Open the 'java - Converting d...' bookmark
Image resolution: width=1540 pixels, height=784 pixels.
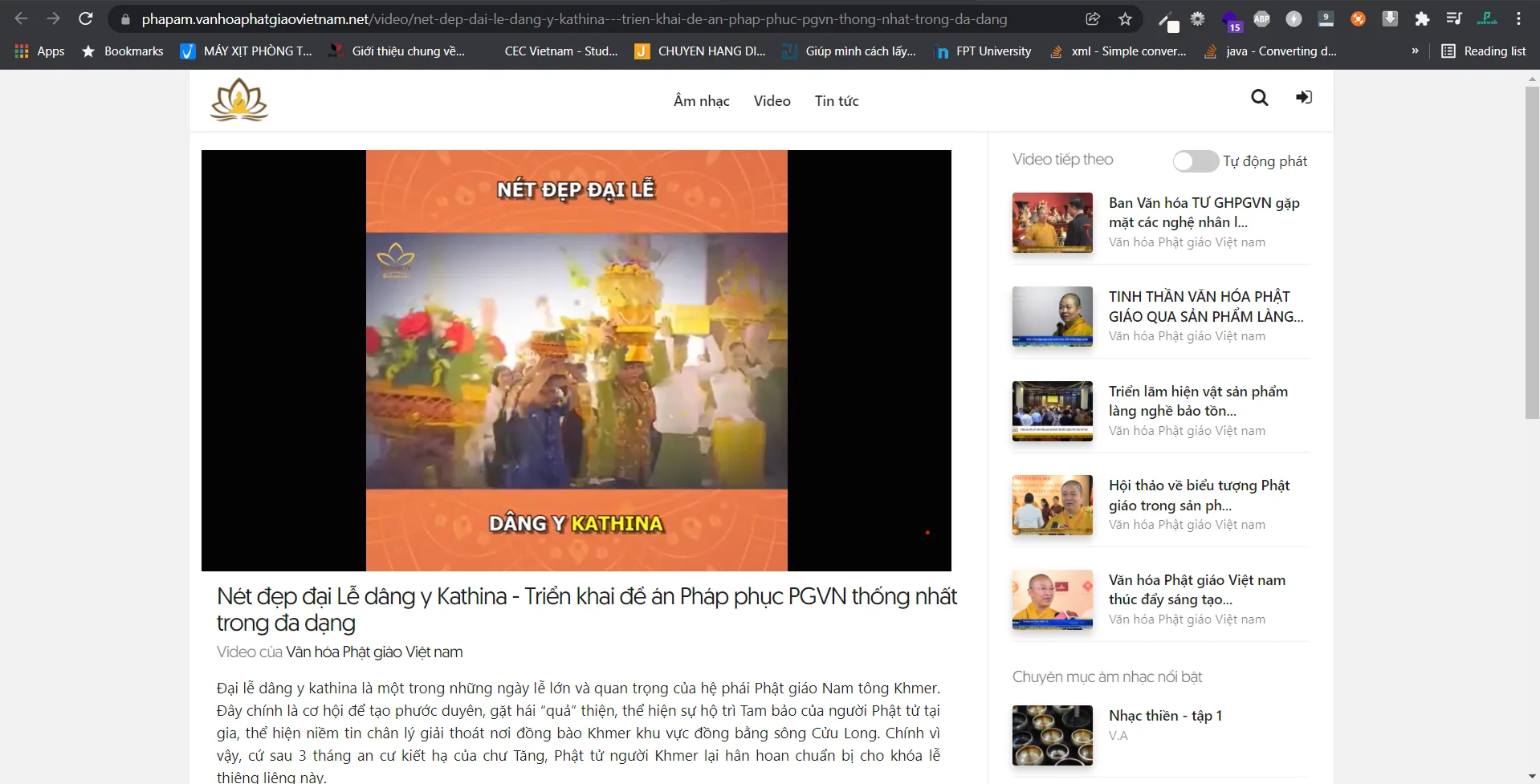coord(1271,51)
